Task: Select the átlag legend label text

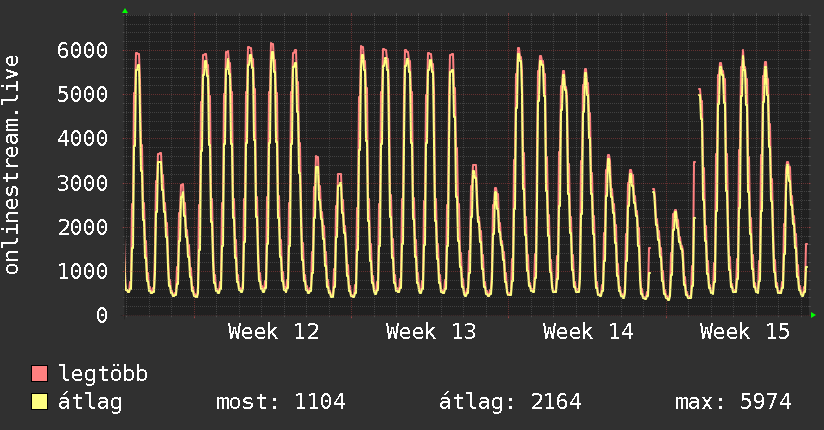Action: (90, 403)
